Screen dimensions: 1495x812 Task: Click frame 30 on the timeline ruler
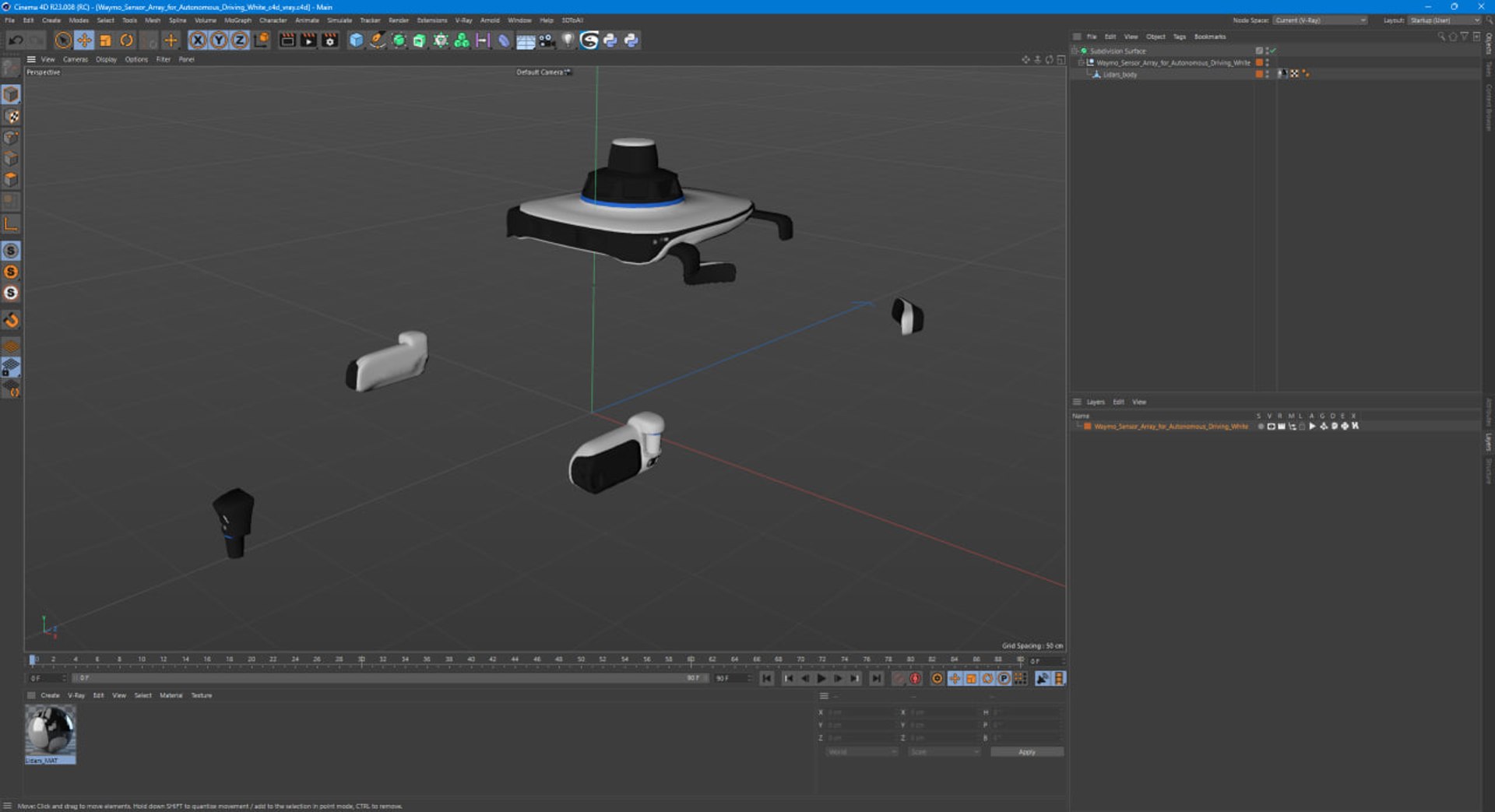point(361,659)
